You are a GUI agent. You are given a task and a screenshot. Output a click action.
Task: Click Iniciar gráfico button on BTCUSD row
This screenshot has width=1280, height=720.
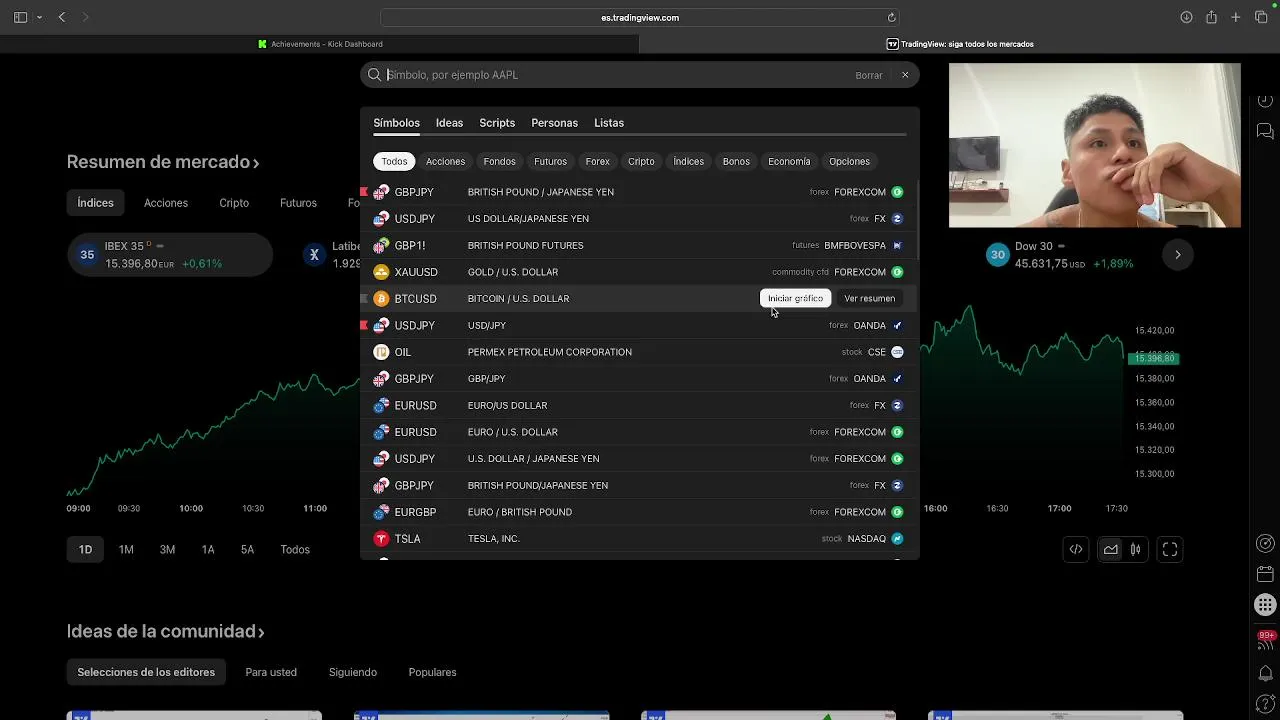795,298
